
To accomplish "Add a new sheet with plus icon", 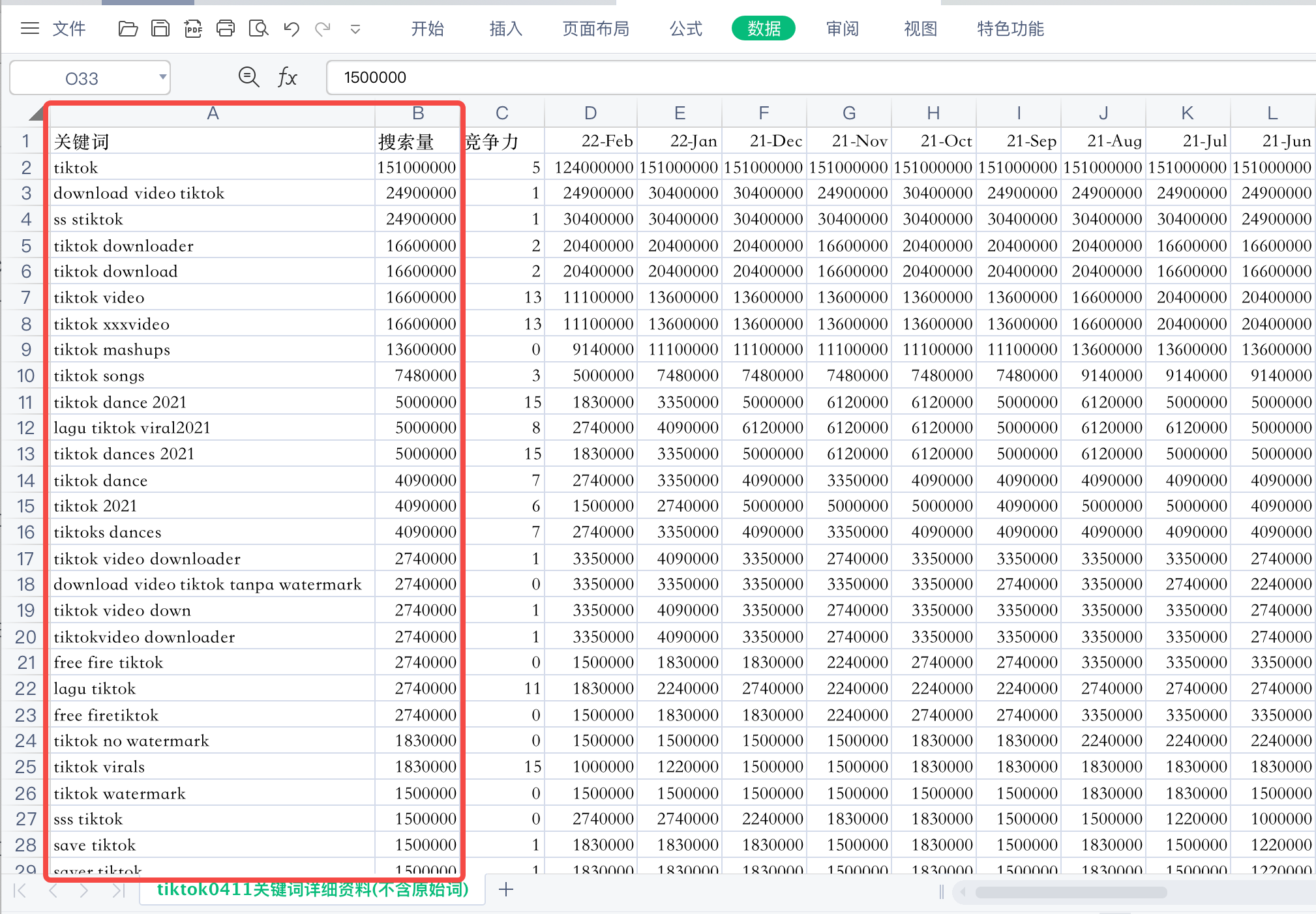I will (506, 889).
